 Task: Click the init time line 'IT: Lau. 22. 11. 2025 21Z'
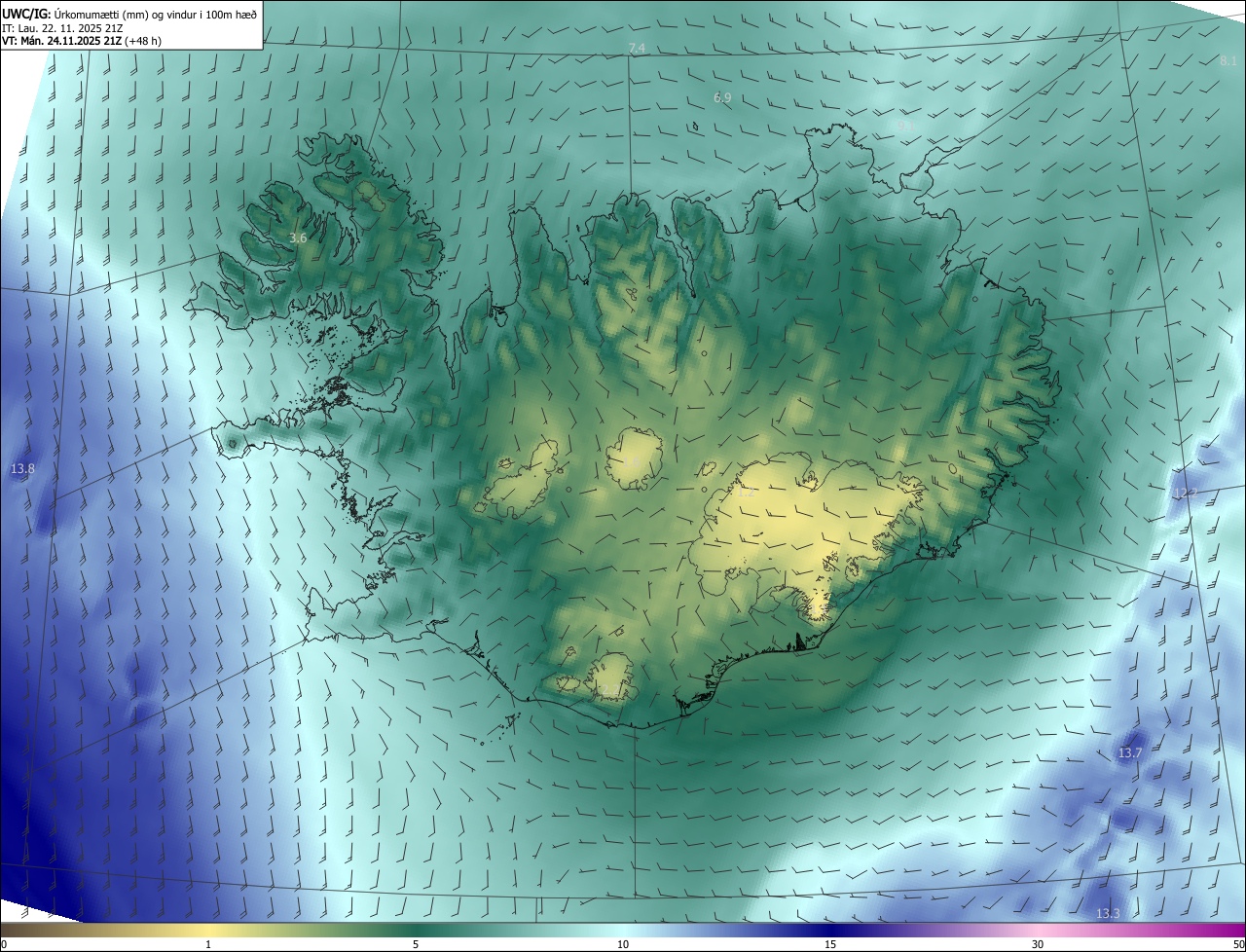[x=62, y=27]
